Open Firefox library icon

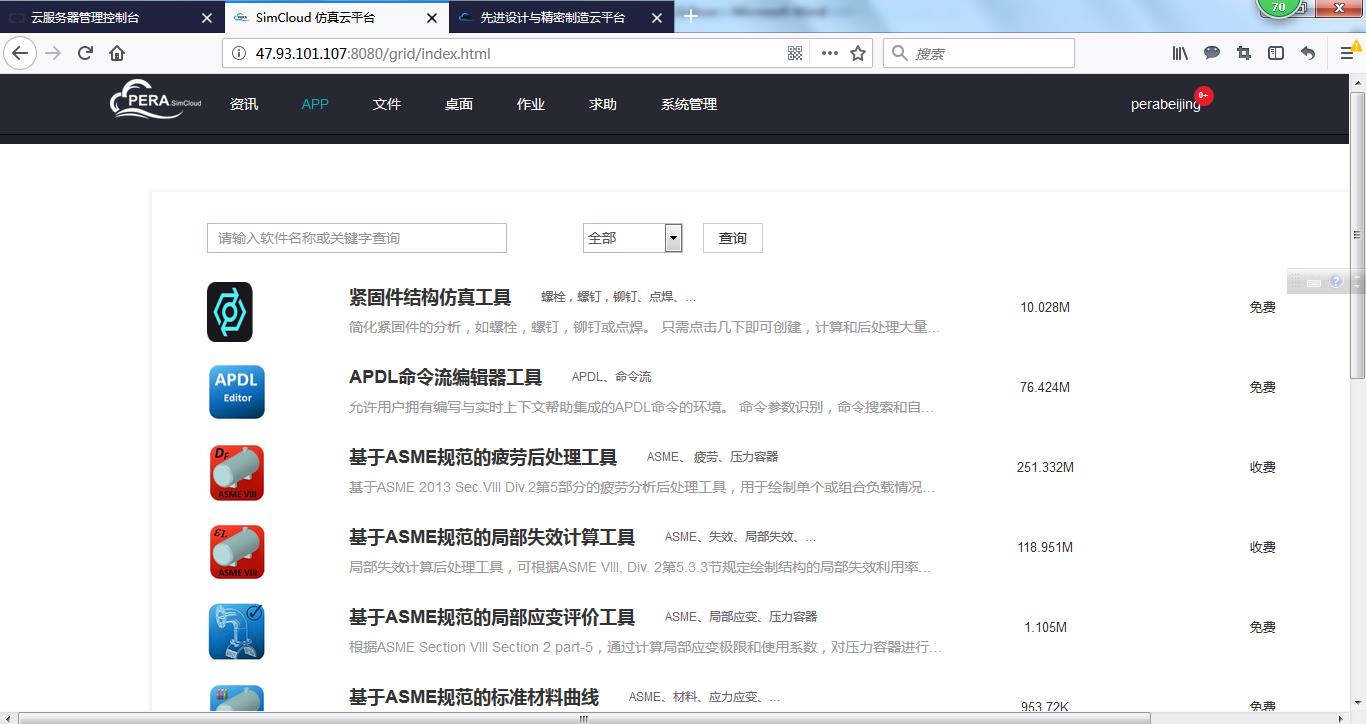(1180, 53)
